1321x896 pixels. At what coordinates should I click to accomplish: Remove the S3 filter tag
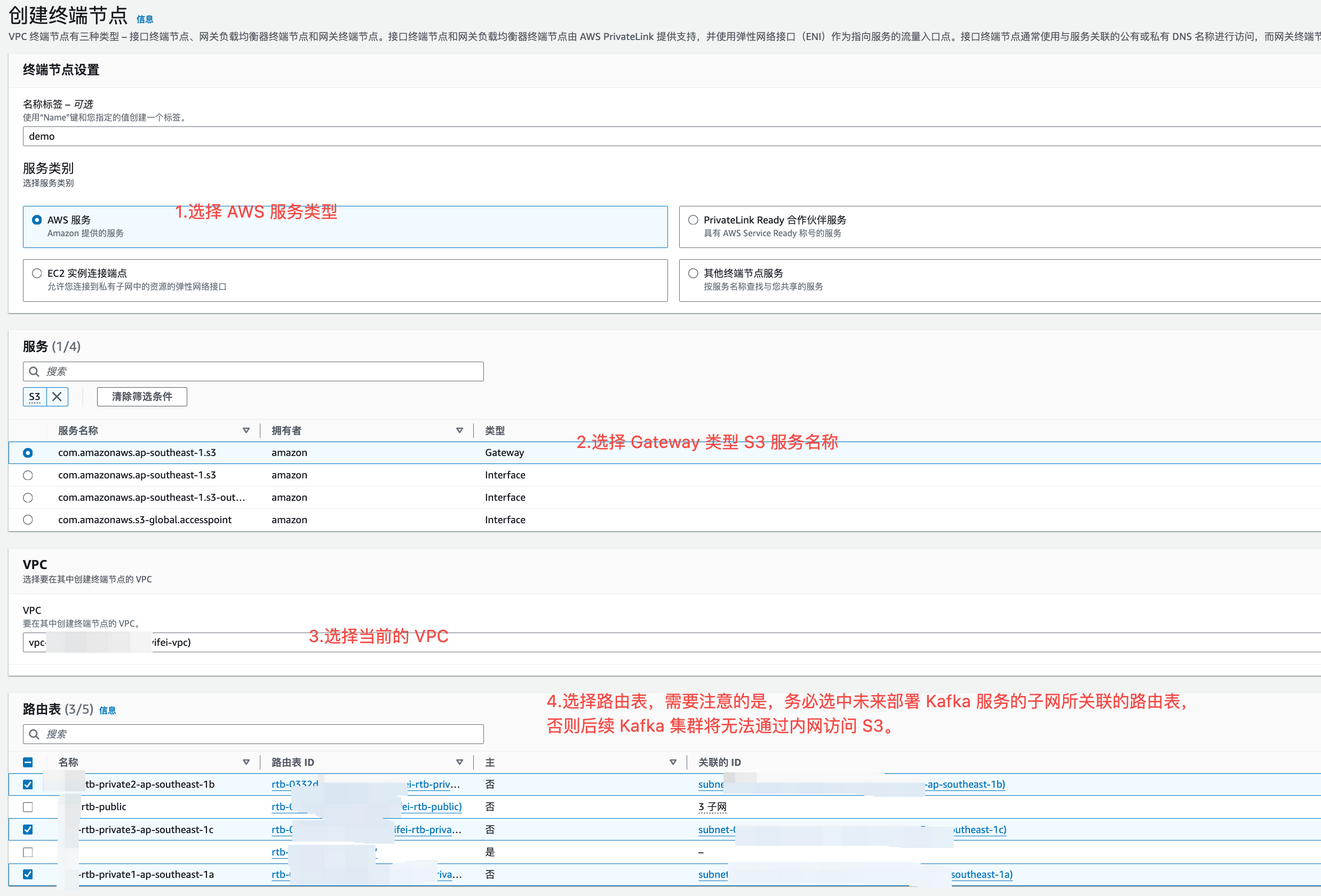pos(57,397)
